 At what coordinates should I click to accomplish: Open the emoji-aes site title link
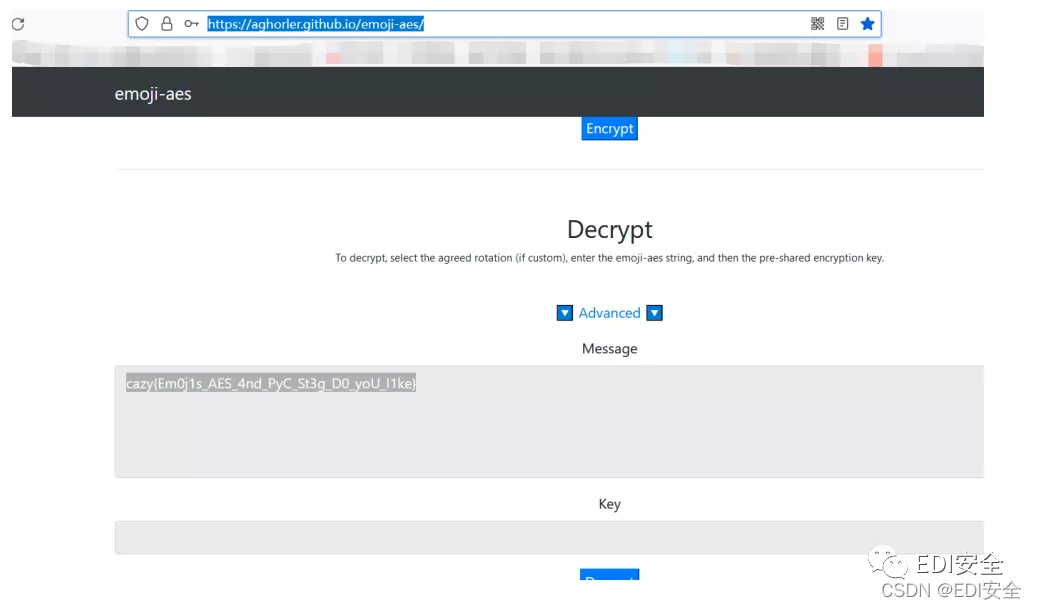click(x=153, y=94)
